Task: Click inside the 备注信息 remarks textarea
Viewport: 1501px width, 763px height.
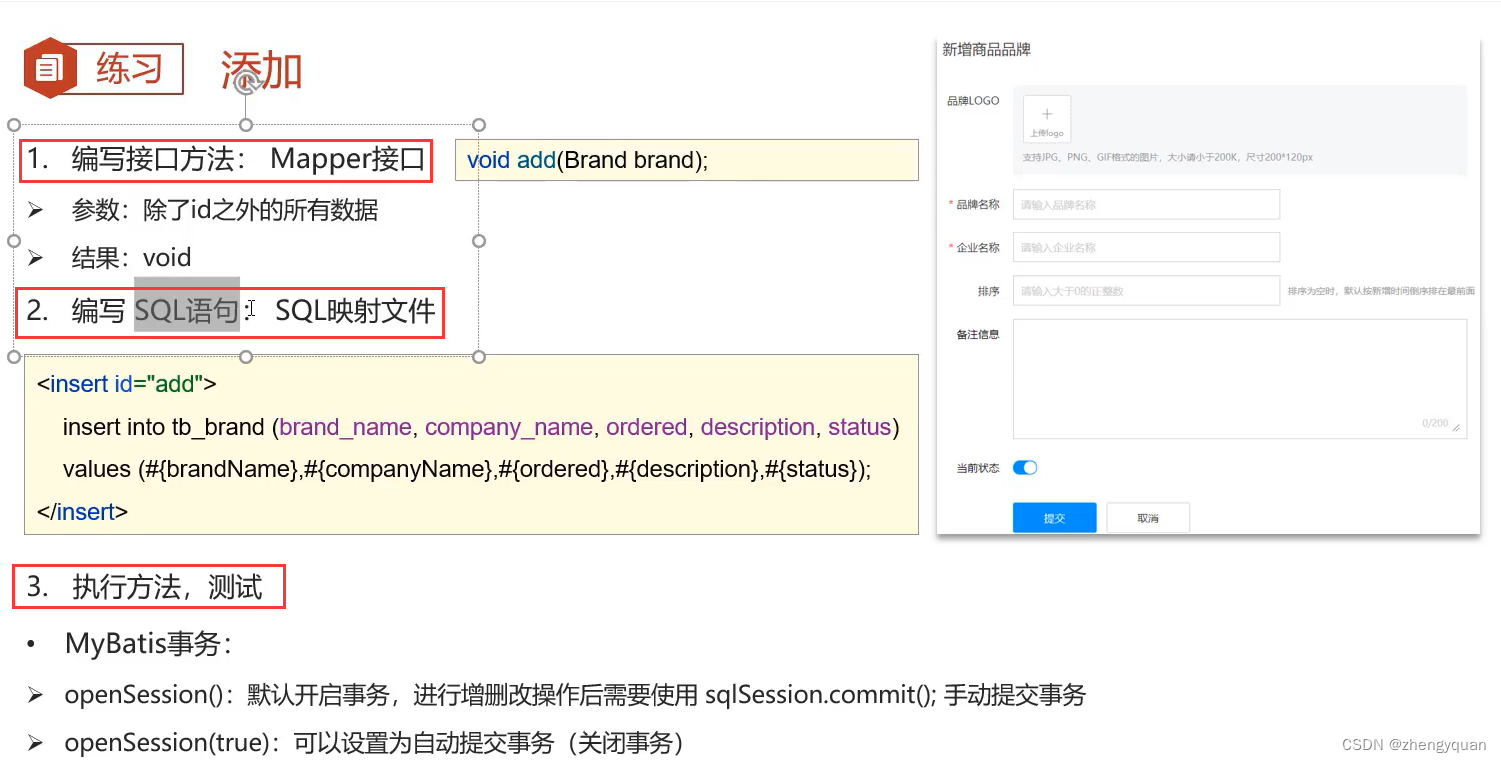Action: tap(1239, 378)
